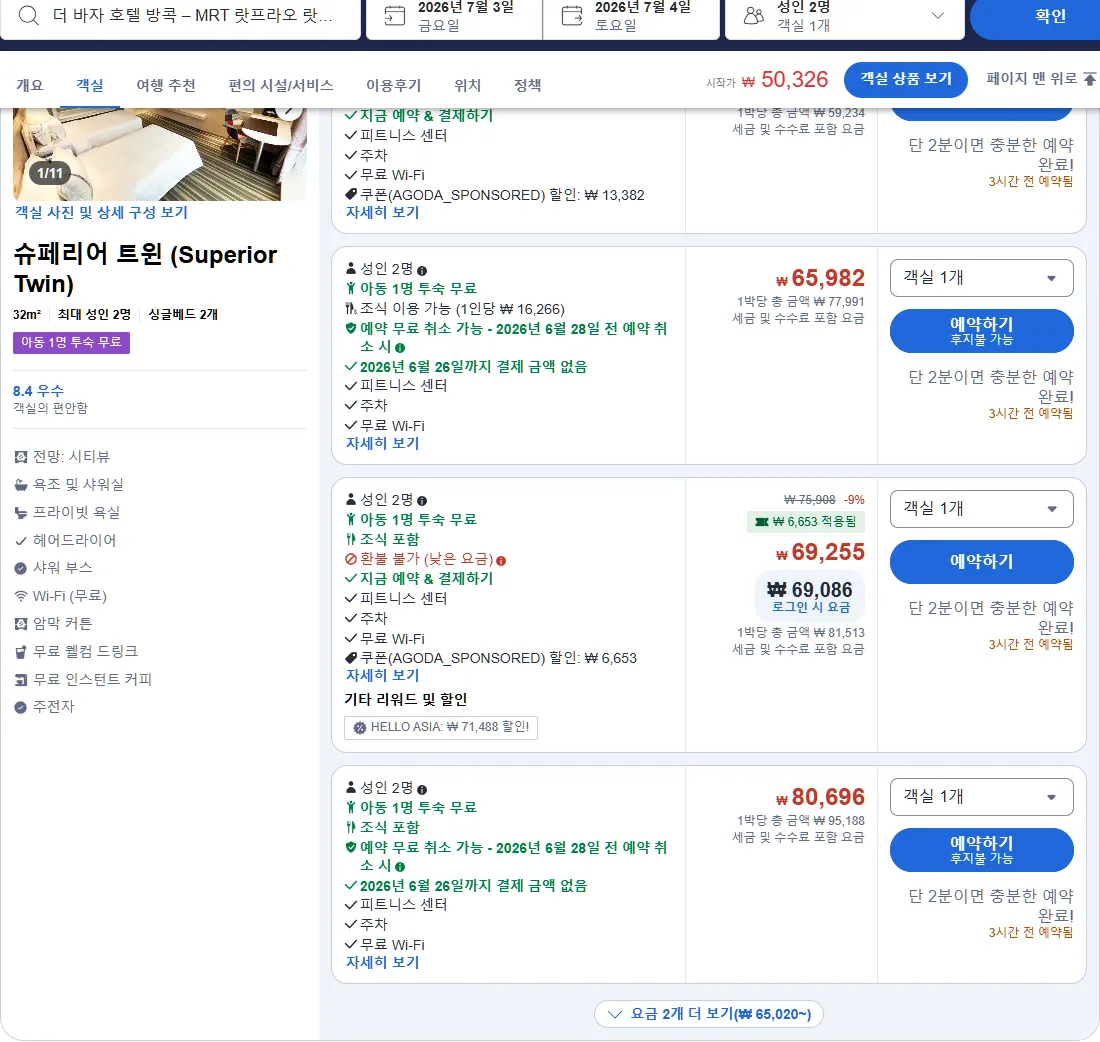Book the ₩65,982 room with 예약하기

(981, 330)
